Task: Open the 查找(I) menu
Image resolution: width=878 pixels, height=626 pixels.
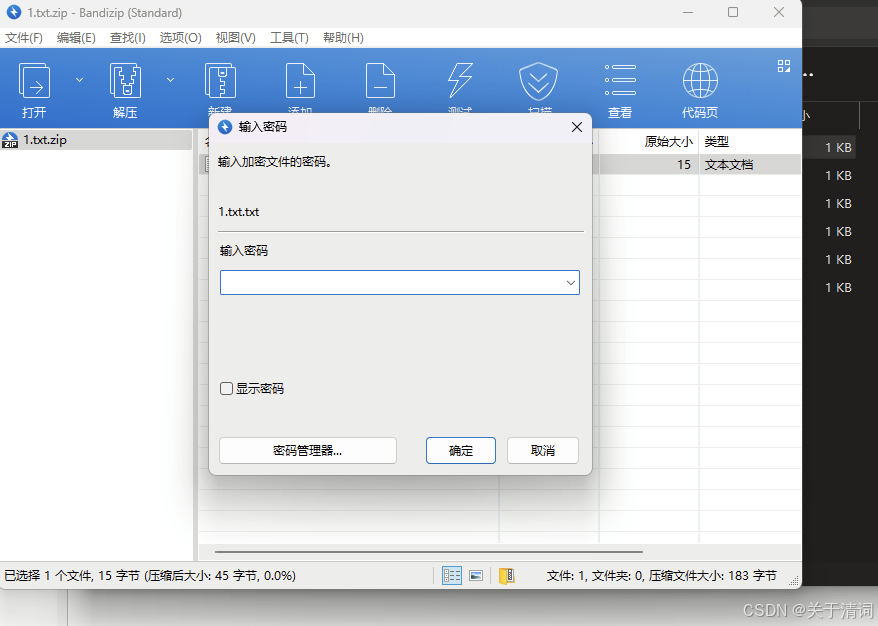Action: click(128, 38)
